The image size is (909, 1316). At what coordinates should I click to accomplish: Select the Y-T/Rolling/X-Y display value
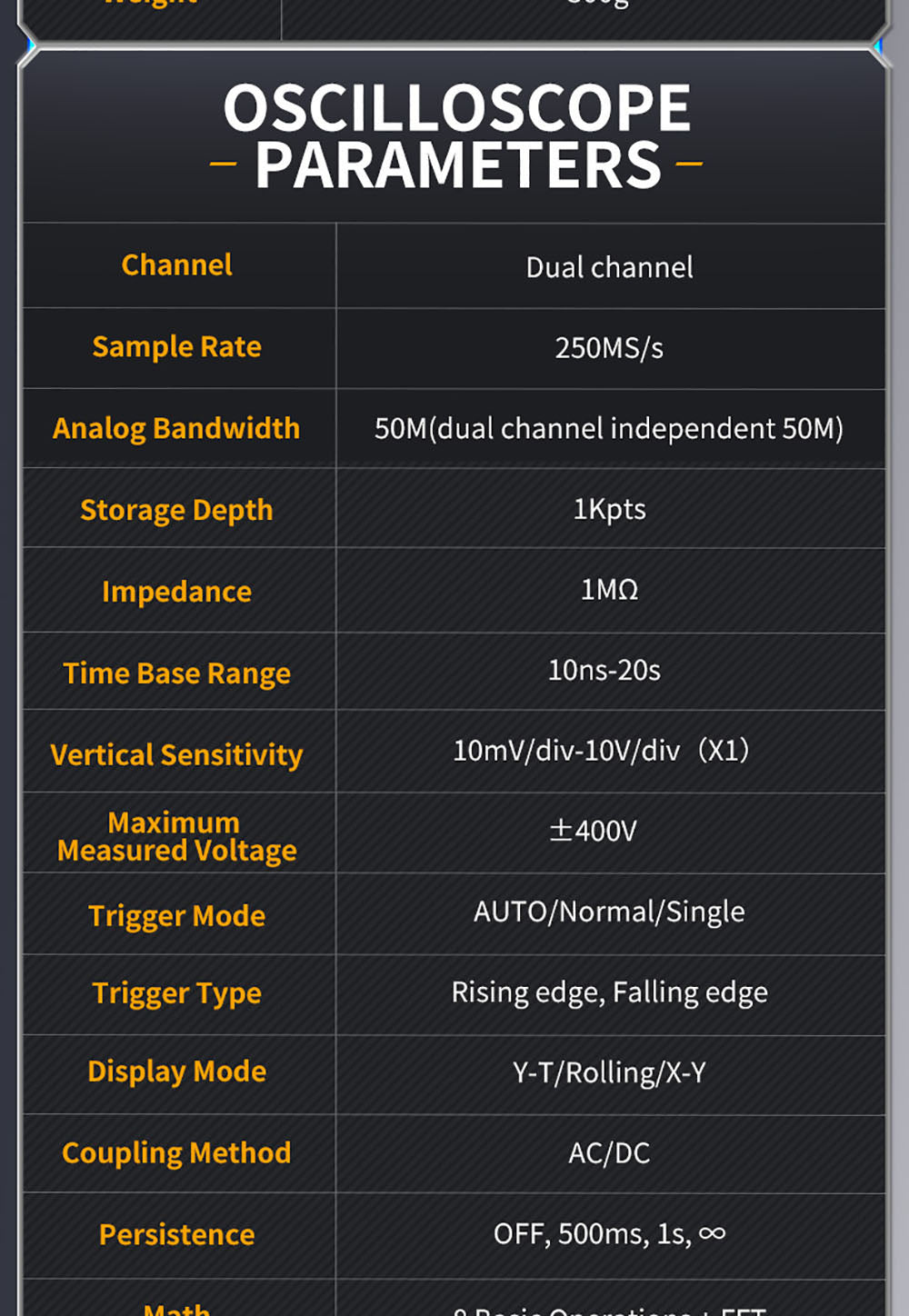pos(609,1072)
